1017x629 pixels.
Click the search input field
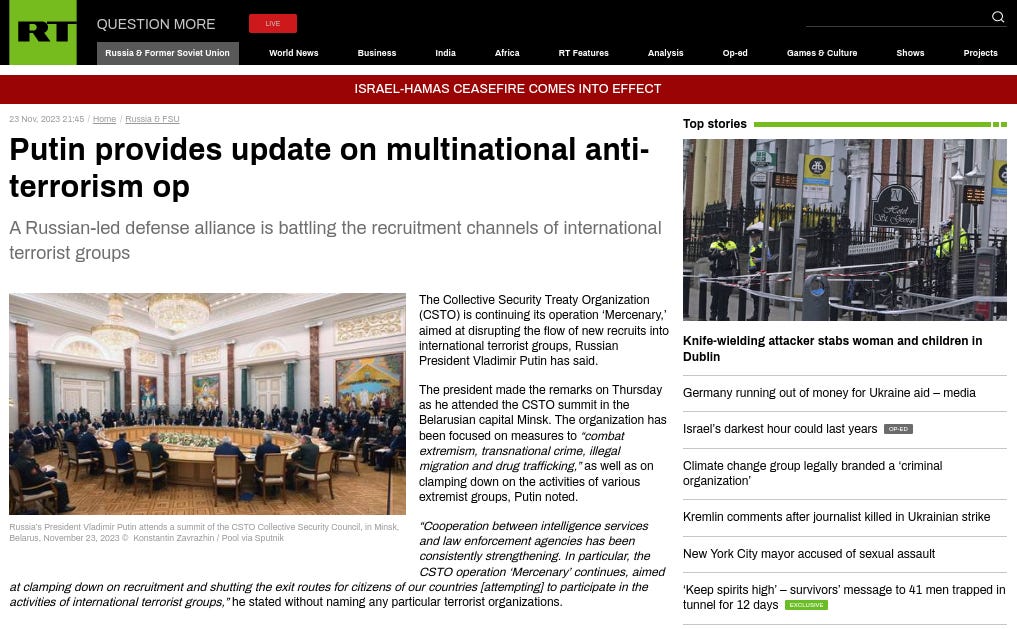(897, 18)
